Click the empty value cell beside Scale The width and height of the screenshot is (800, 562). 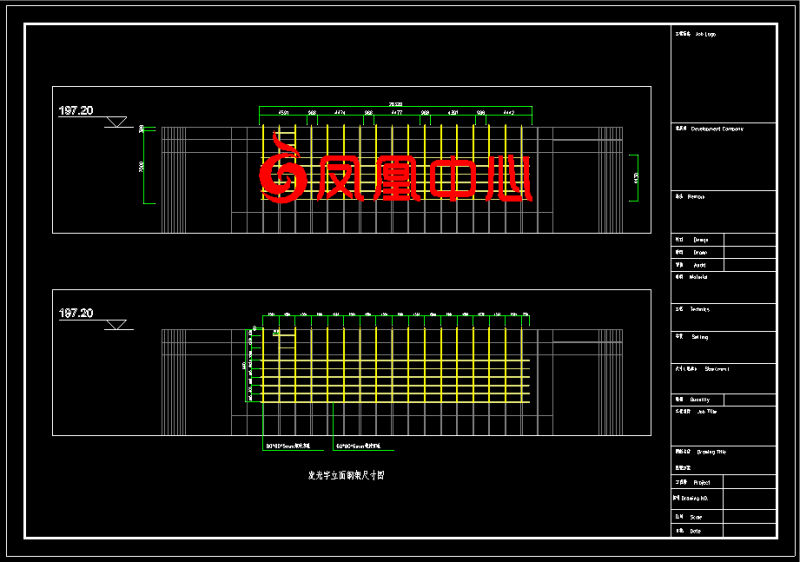[749, 516]
